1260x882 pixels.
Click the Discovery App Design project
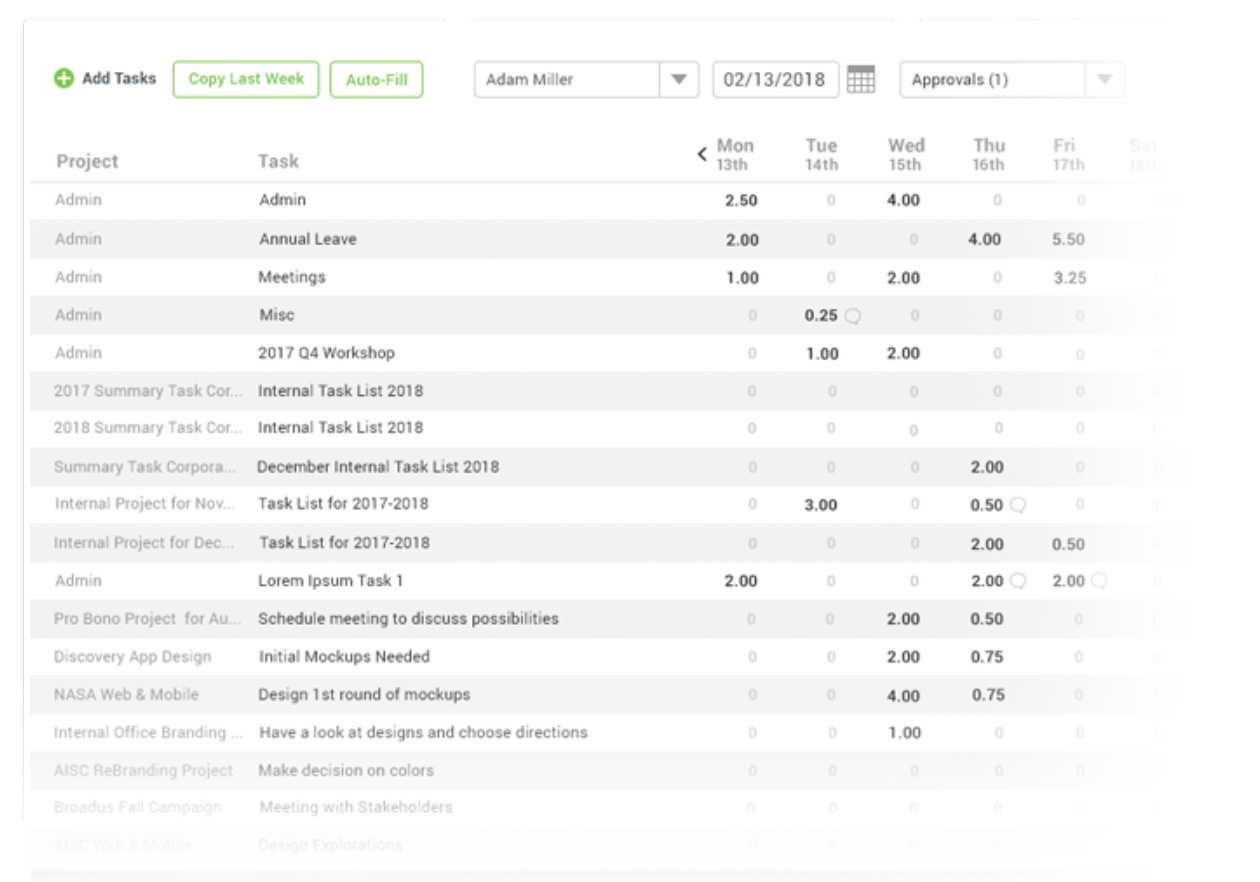click(x=133, y=657)
